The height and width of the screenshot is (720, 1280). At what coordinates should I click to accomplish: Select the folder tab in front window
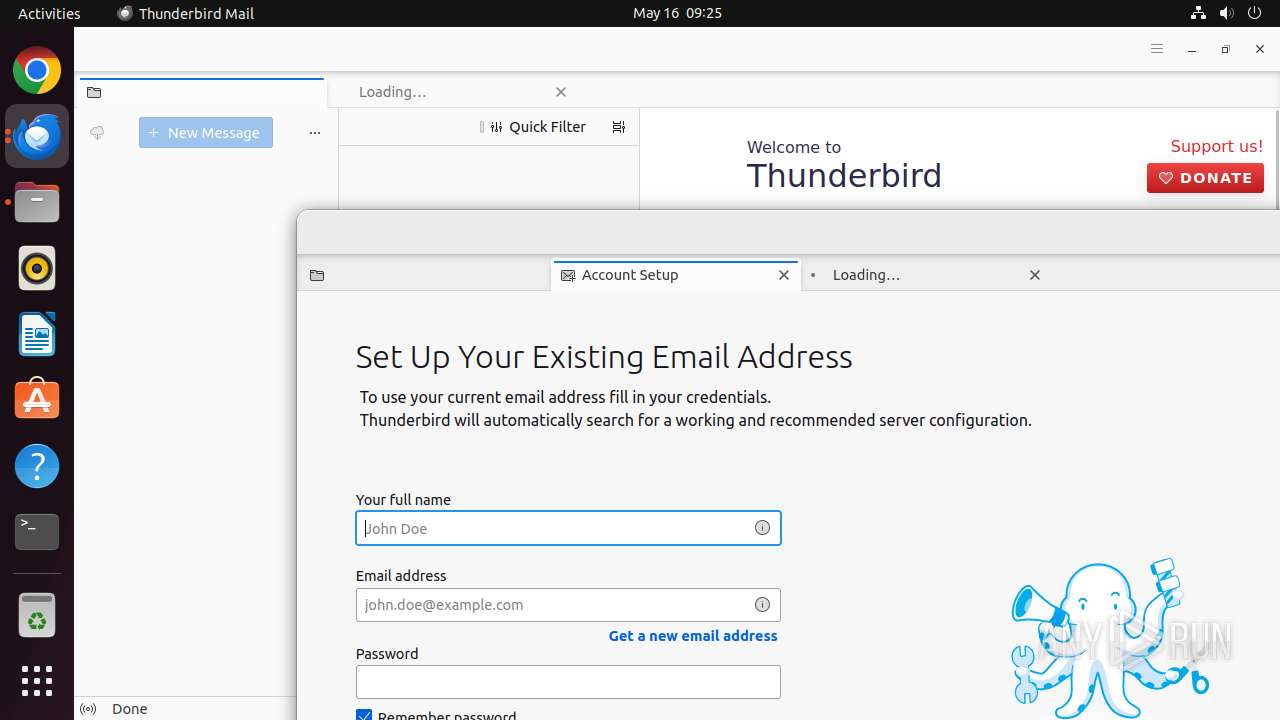pyautogui.click(x=424, y=275)
